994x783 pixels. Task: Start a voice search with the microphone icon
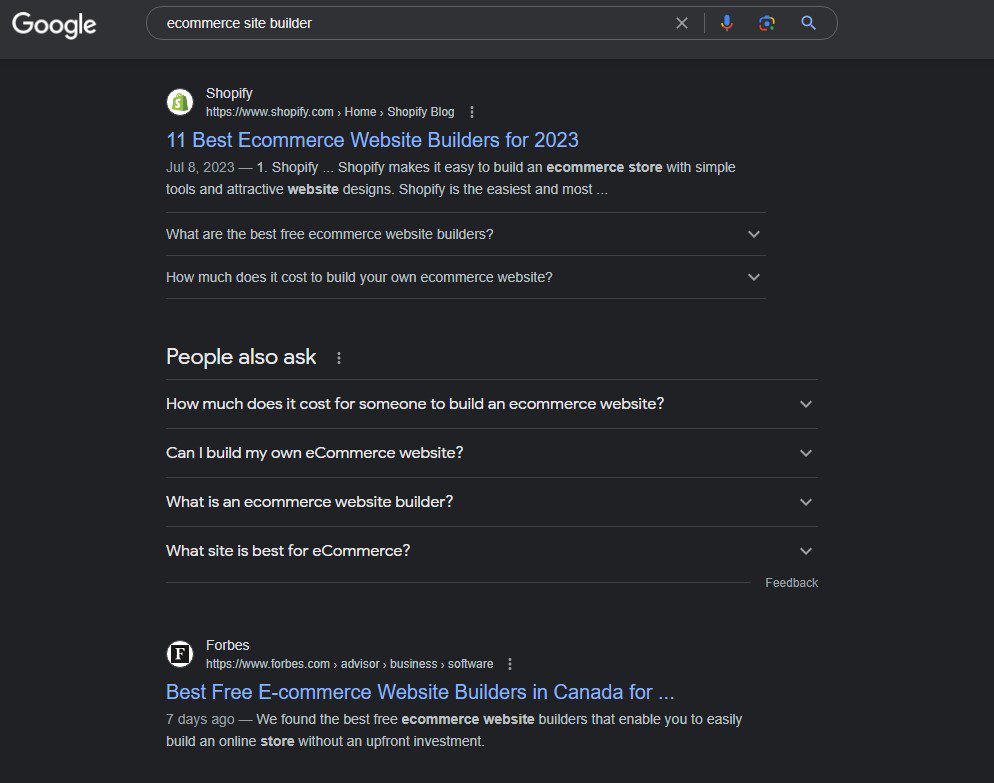726,22
